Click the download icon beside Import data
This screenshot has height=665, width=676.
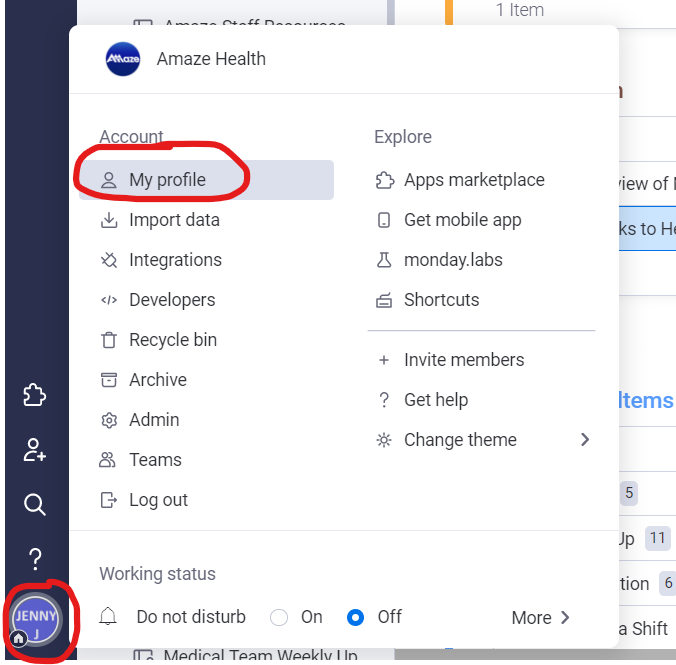(109, 220)
